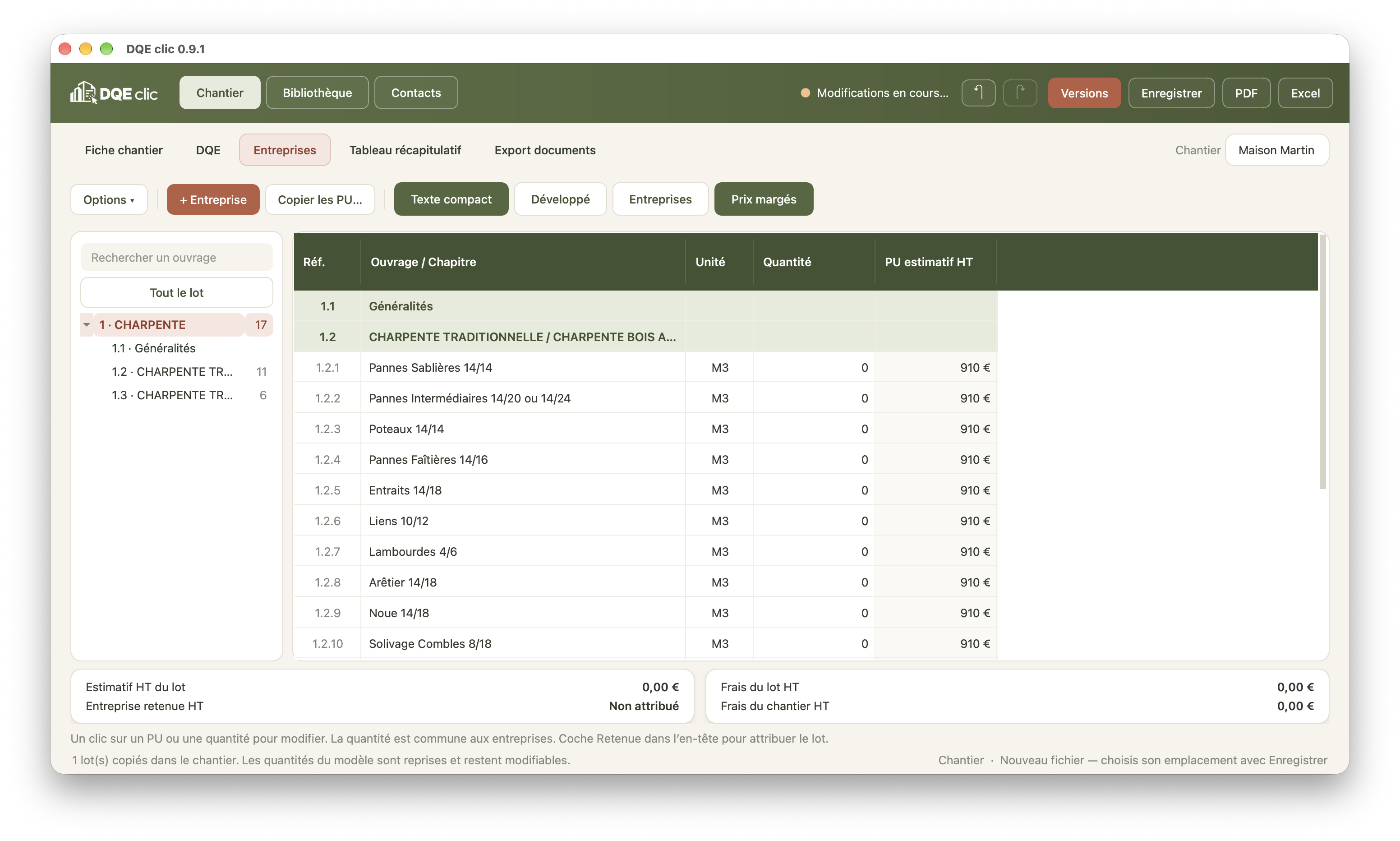Click the Frais du chantier HT label
The width and height of the screenshot is (1400, 841).
774,706
